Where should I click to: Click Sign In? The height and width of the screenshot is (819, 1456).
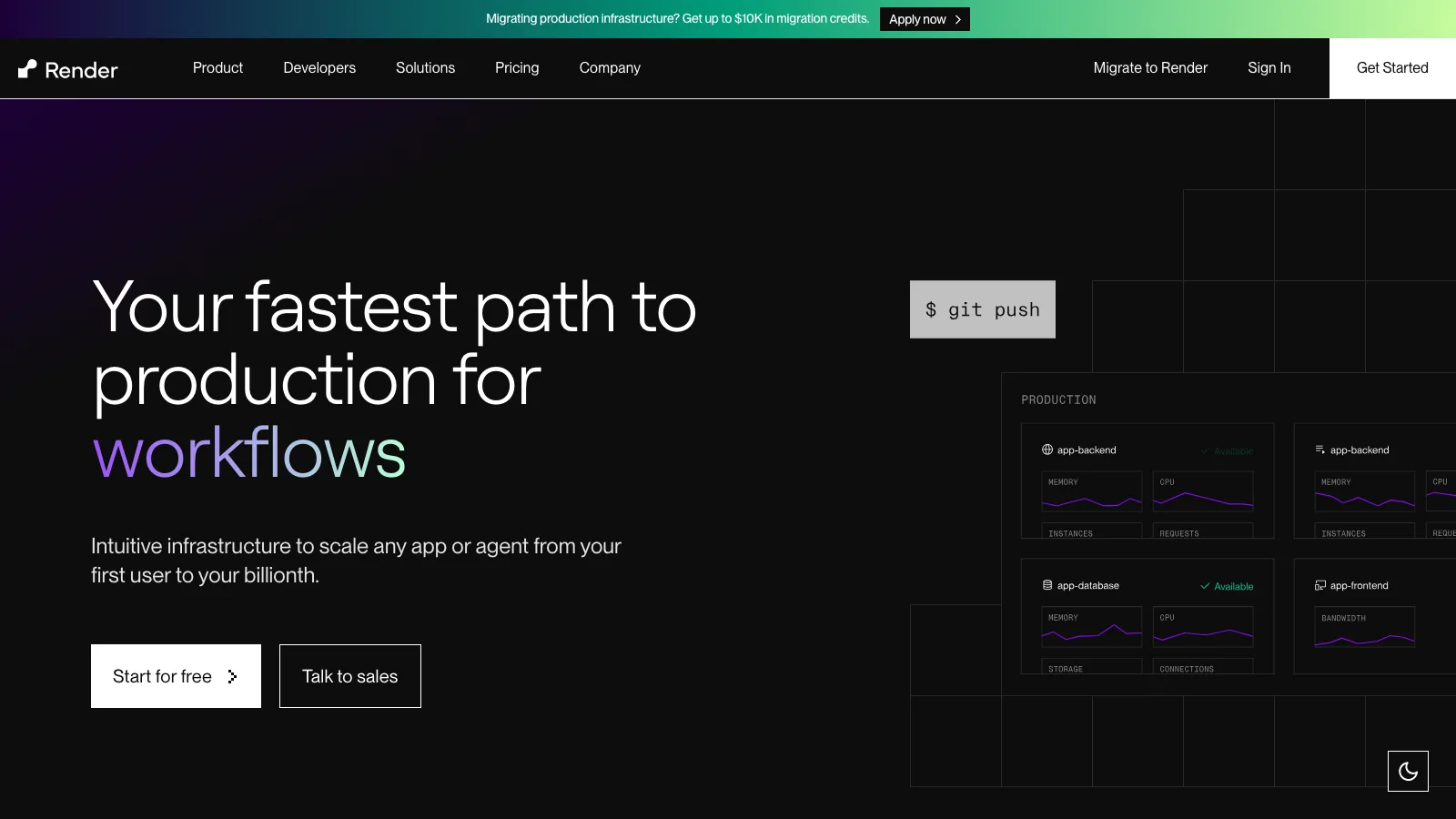point(1269,68)
